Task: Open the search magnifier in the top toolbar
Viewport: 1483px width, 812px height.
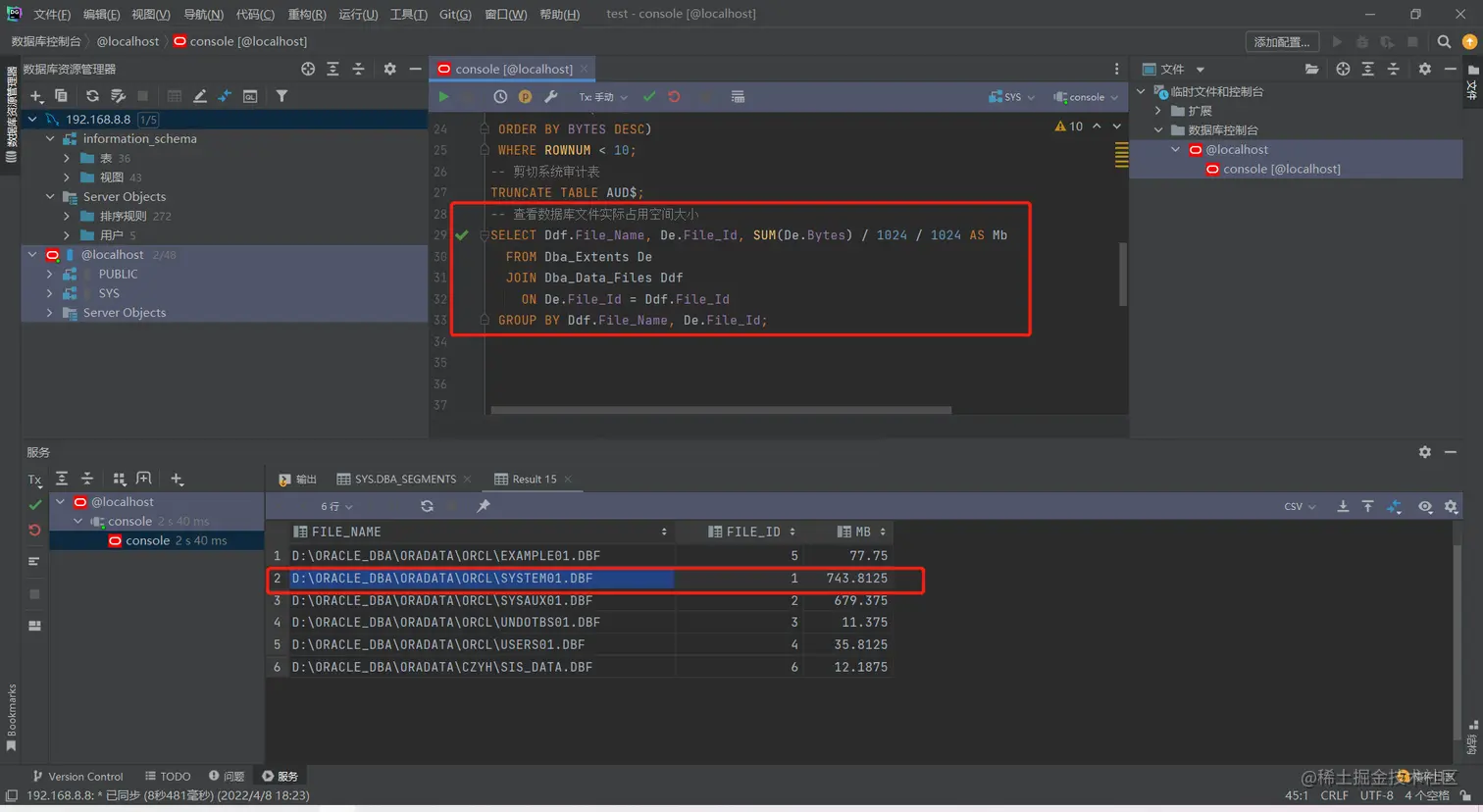Action: click(1444, 41)
